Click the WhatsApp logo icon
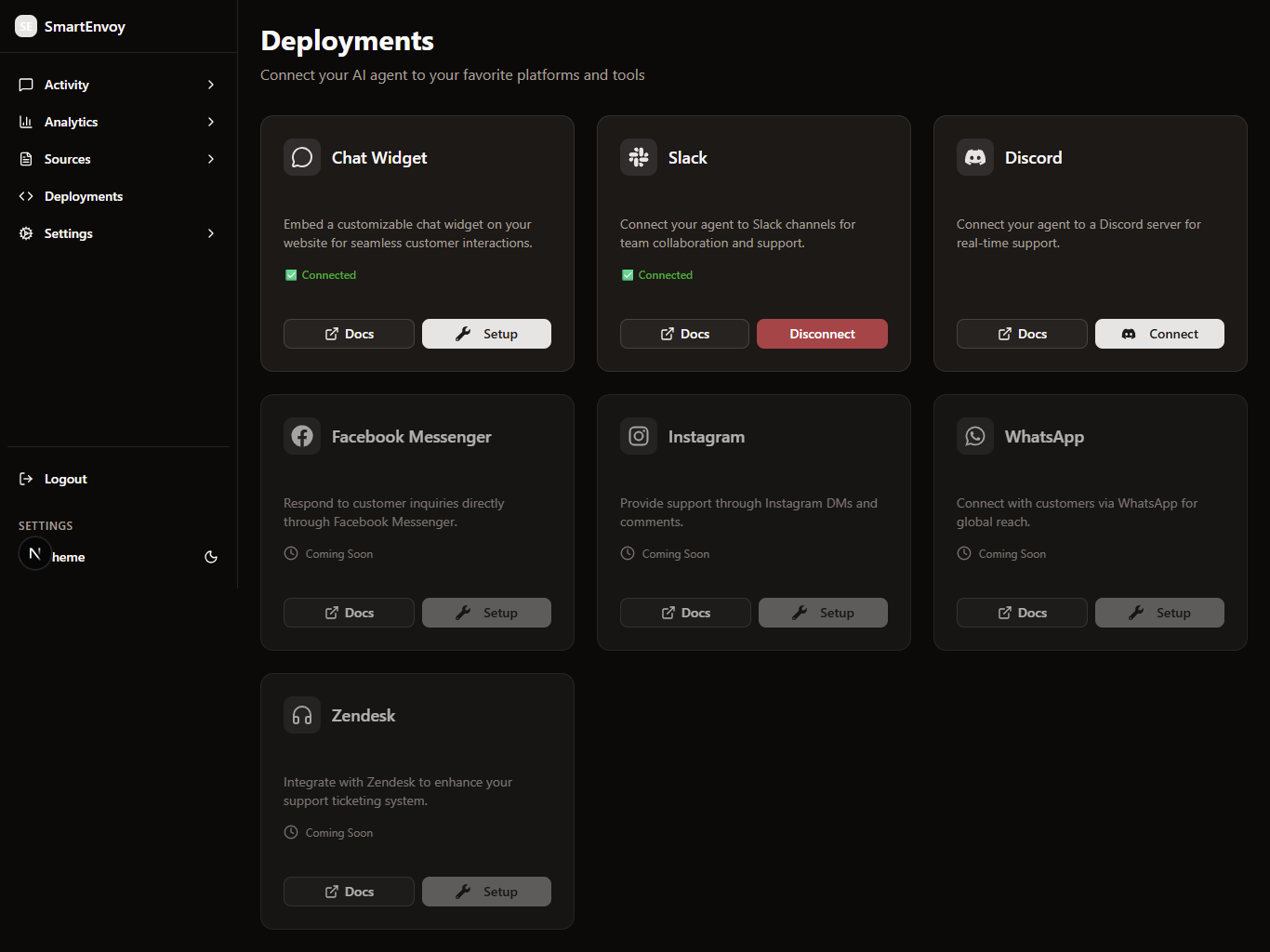Viewport: 1270px width, 952px height. click(x=975, y=436)
